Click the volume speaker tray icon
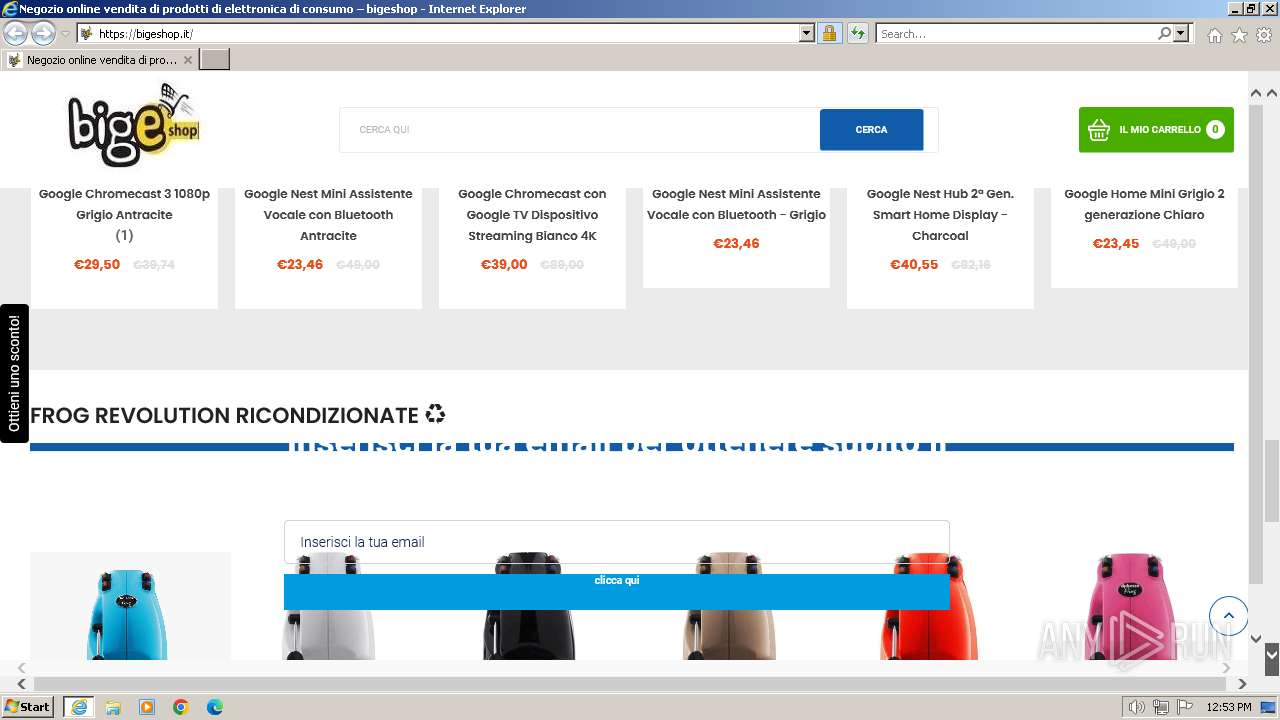This screenshot has width=1280, height=720. (1137, 707)
